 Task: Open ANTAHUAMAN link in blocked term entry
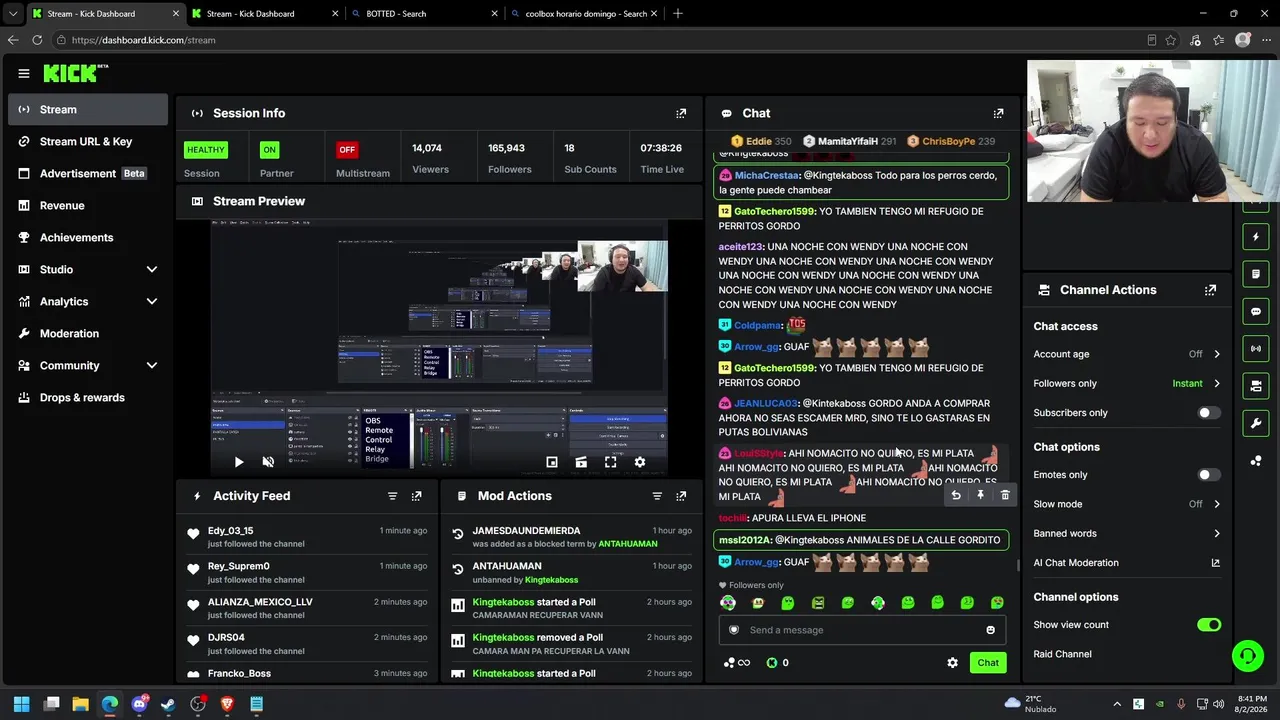click(628, 544)
